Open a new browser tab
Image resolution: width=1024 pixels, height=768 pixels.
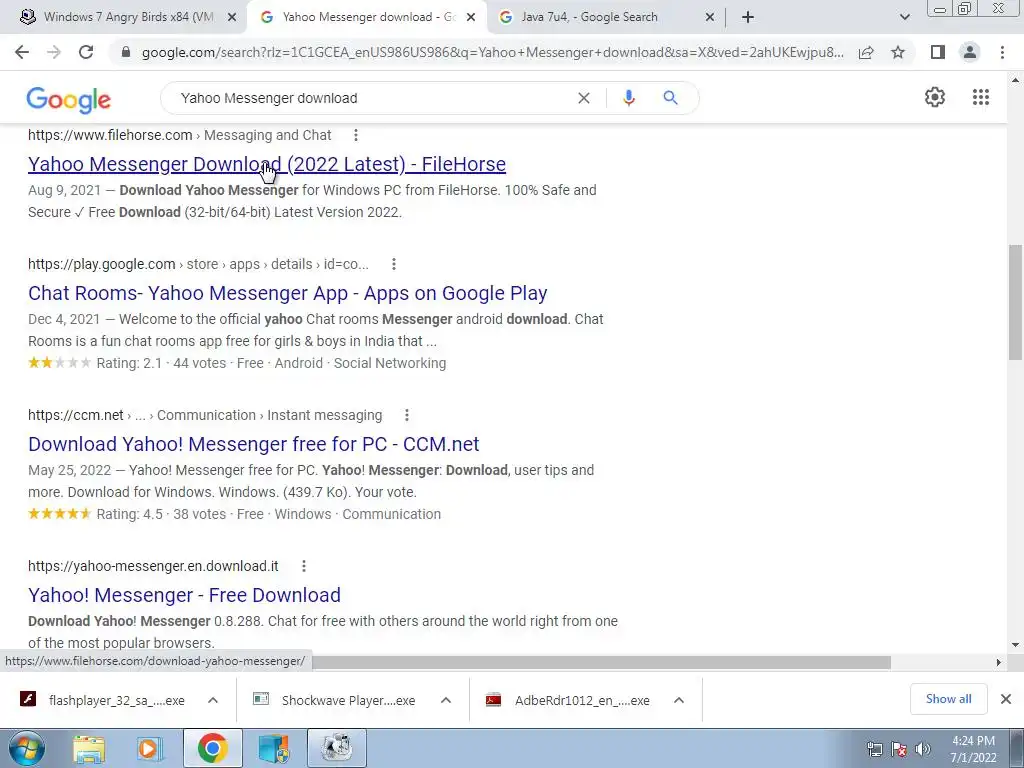coord(748,17)
